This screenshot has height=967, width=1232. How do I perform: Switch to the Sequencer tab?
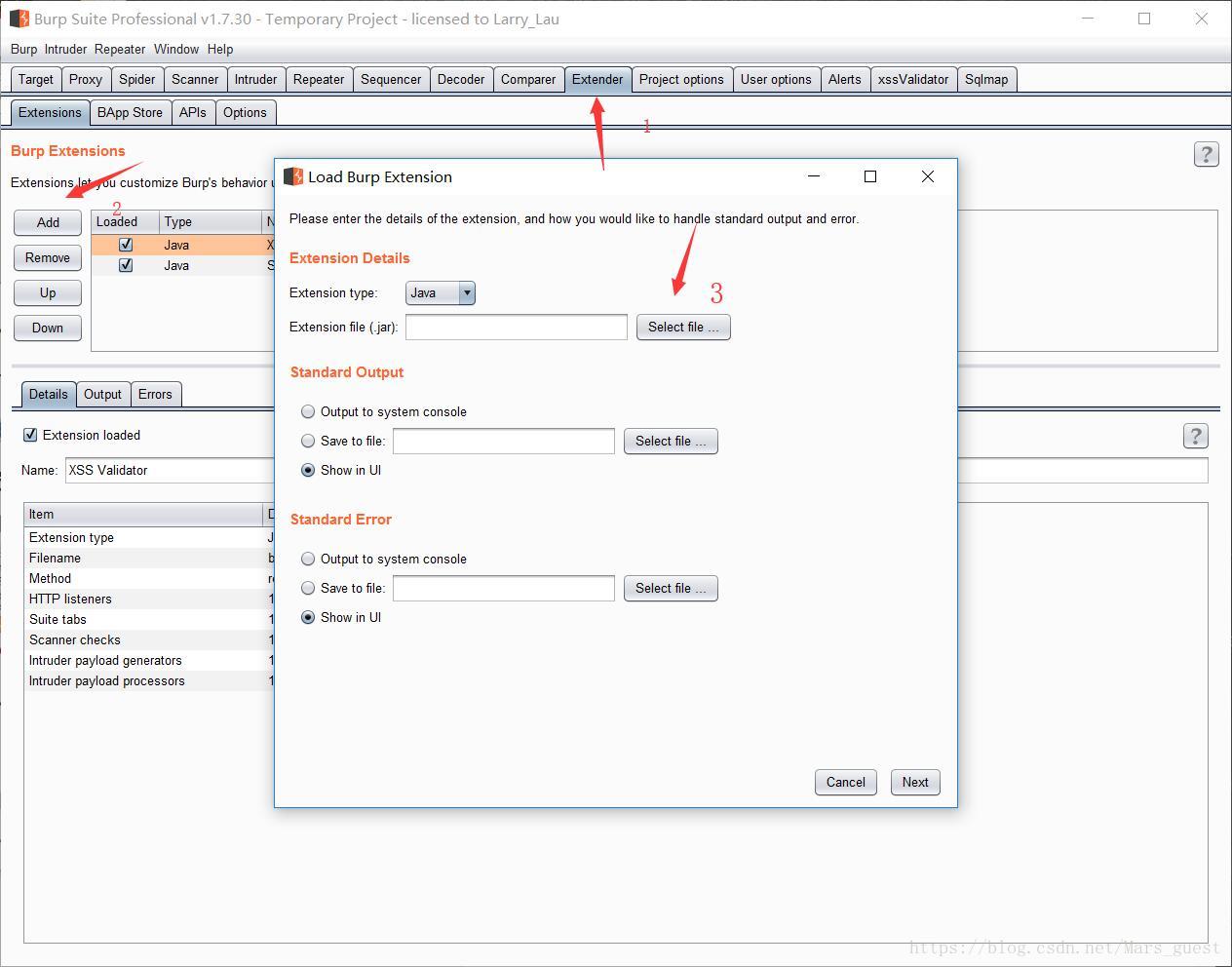[391, 79]
